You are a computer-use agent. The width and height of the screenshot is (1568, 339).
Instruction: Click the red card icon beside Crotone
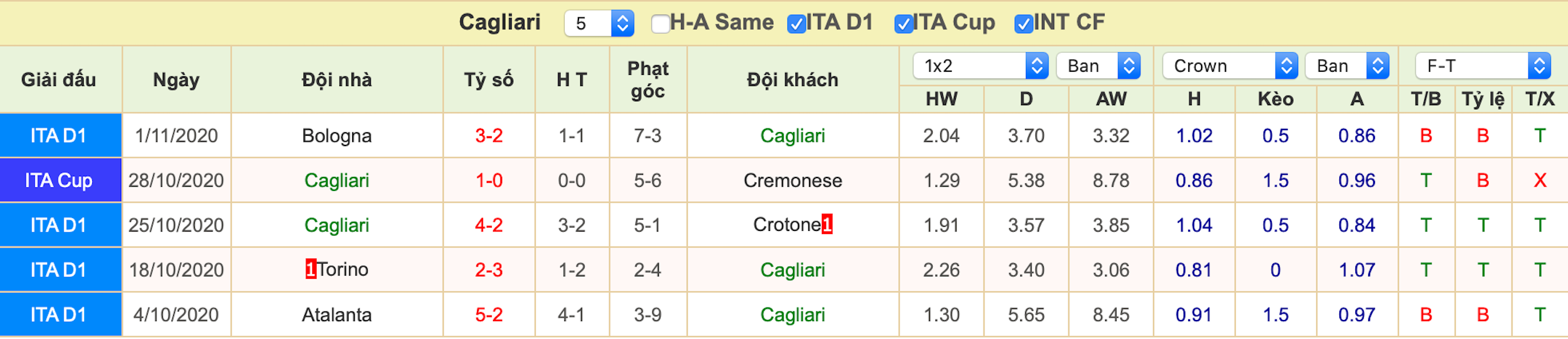click(x=827, y=225)
